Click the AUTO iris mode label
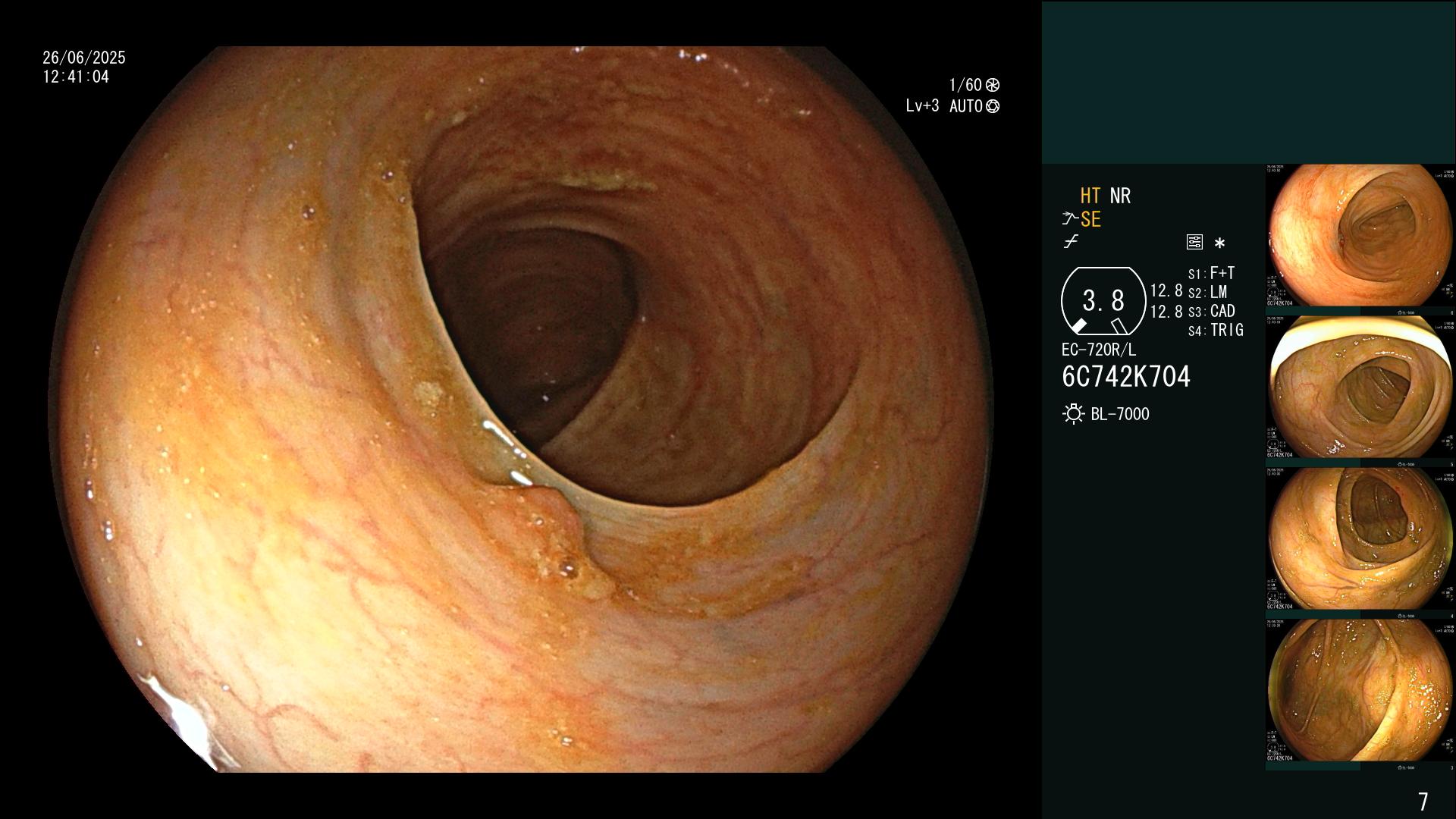Image resolution: width=1456 pixels, height=819 pixels. click(966, 106)
